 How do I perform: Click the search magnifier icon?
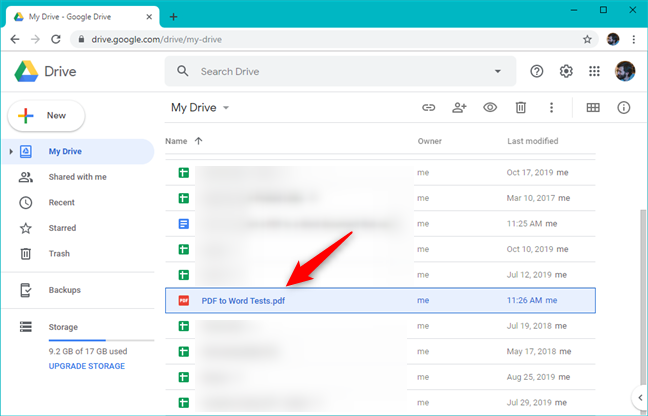(183, 71)
